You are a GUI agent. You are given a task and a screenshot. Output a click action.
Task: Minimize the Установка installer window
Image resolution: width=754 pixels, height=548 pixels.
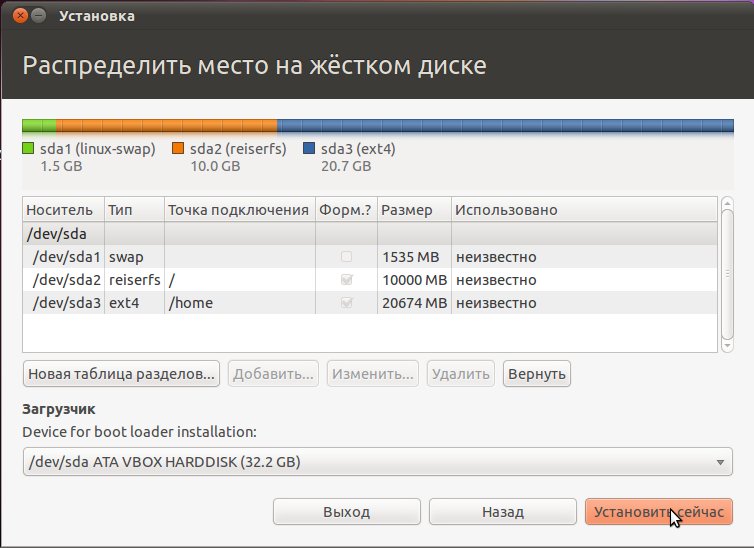(x=38, y=16)
